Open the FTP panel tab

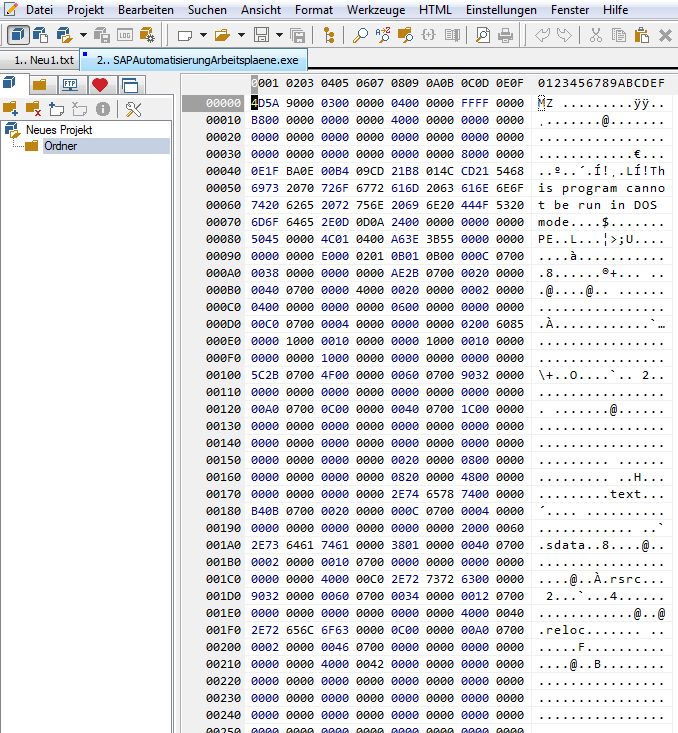coord(70,85)
